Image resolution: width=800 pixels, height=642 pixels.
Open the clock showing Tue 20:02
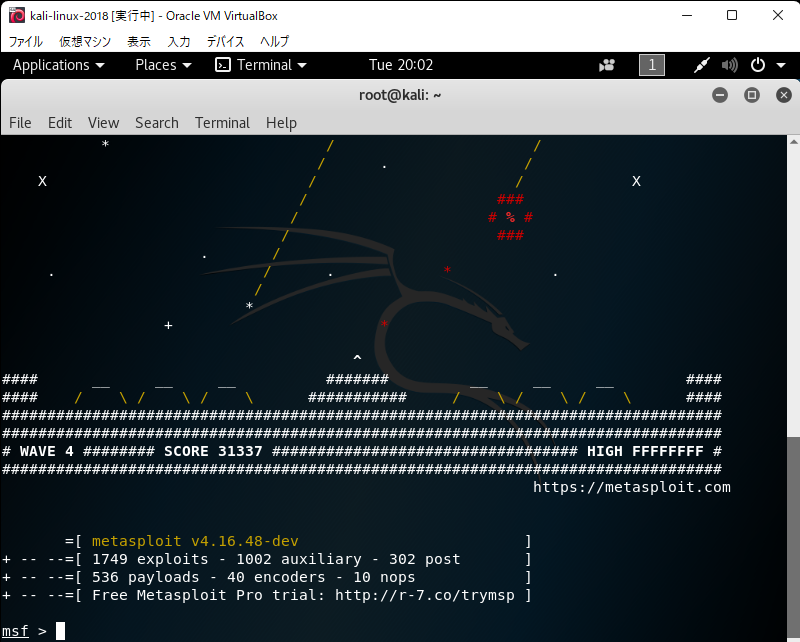(401, 65)
